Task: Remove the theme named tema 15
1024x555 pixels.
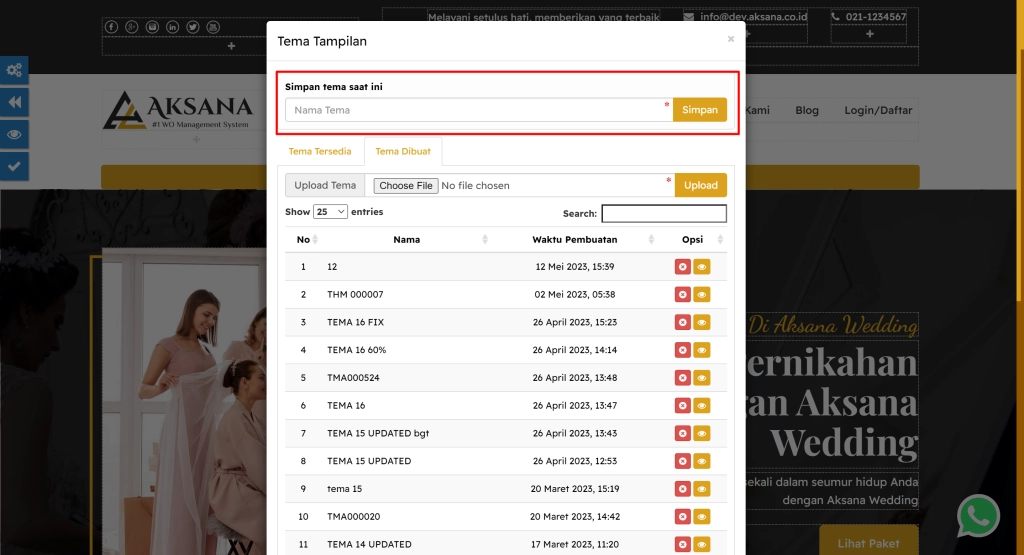Action: click(x=683, y=489)
